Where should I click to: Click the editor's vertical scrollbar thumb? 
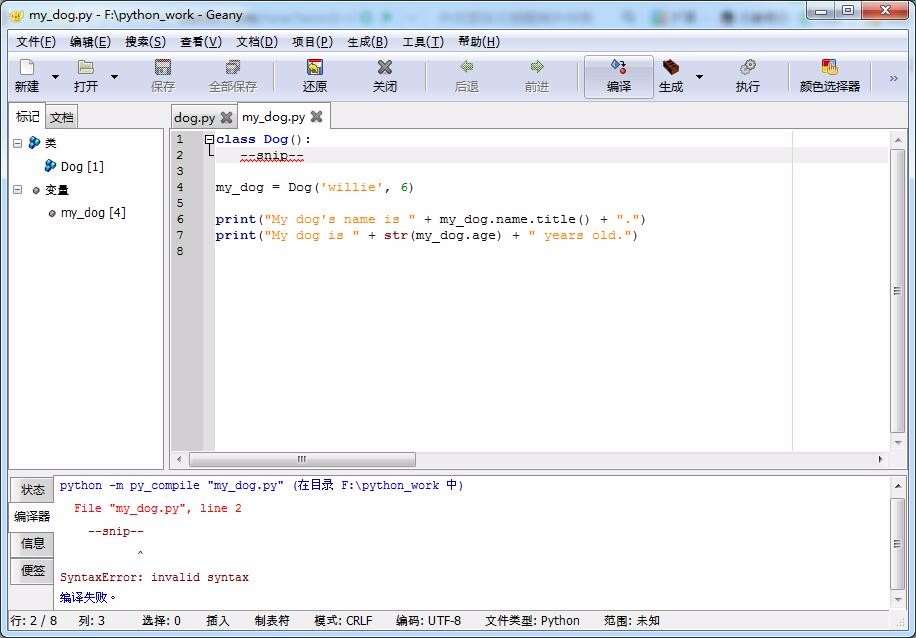click(897, 291)
